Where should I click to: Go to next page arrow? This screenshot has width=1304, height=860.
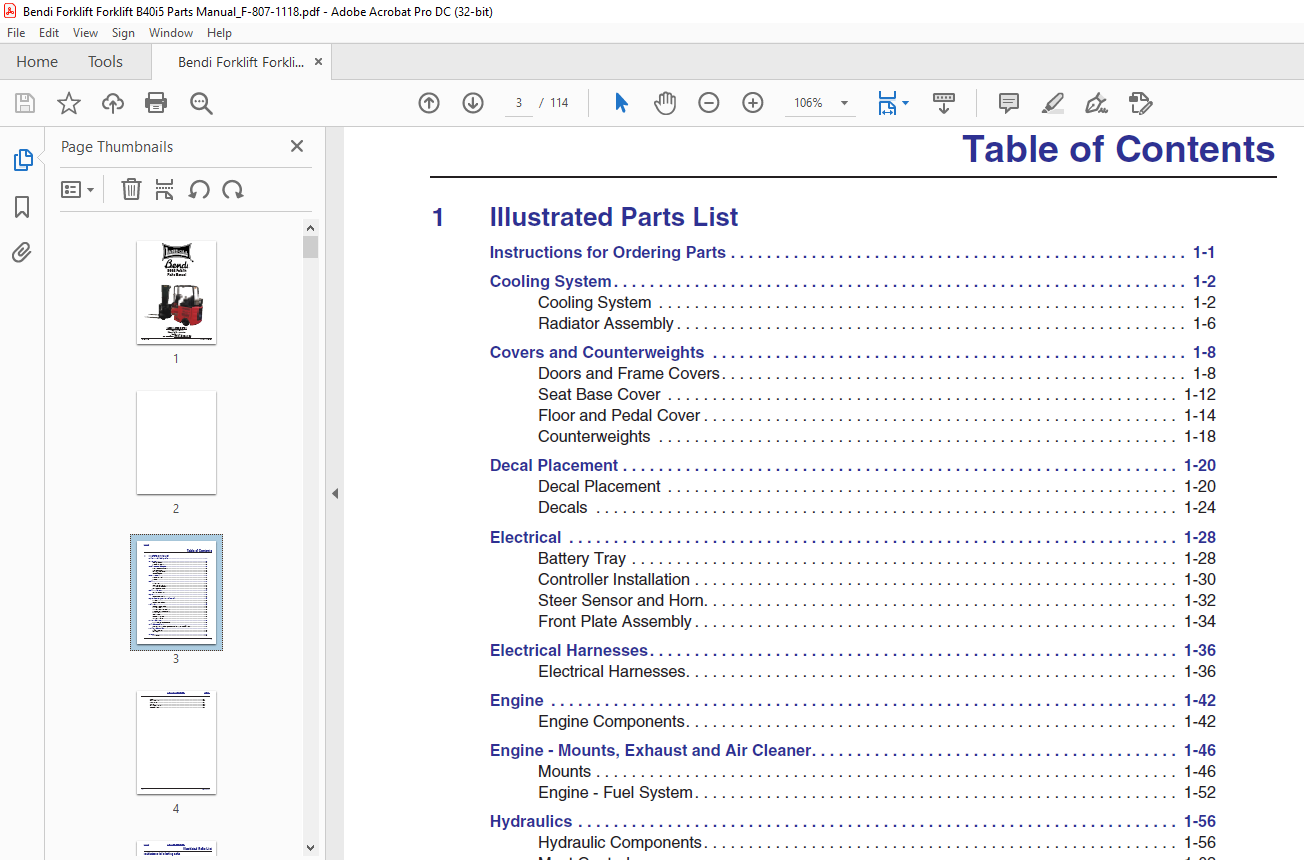click(x=473, y=103)
